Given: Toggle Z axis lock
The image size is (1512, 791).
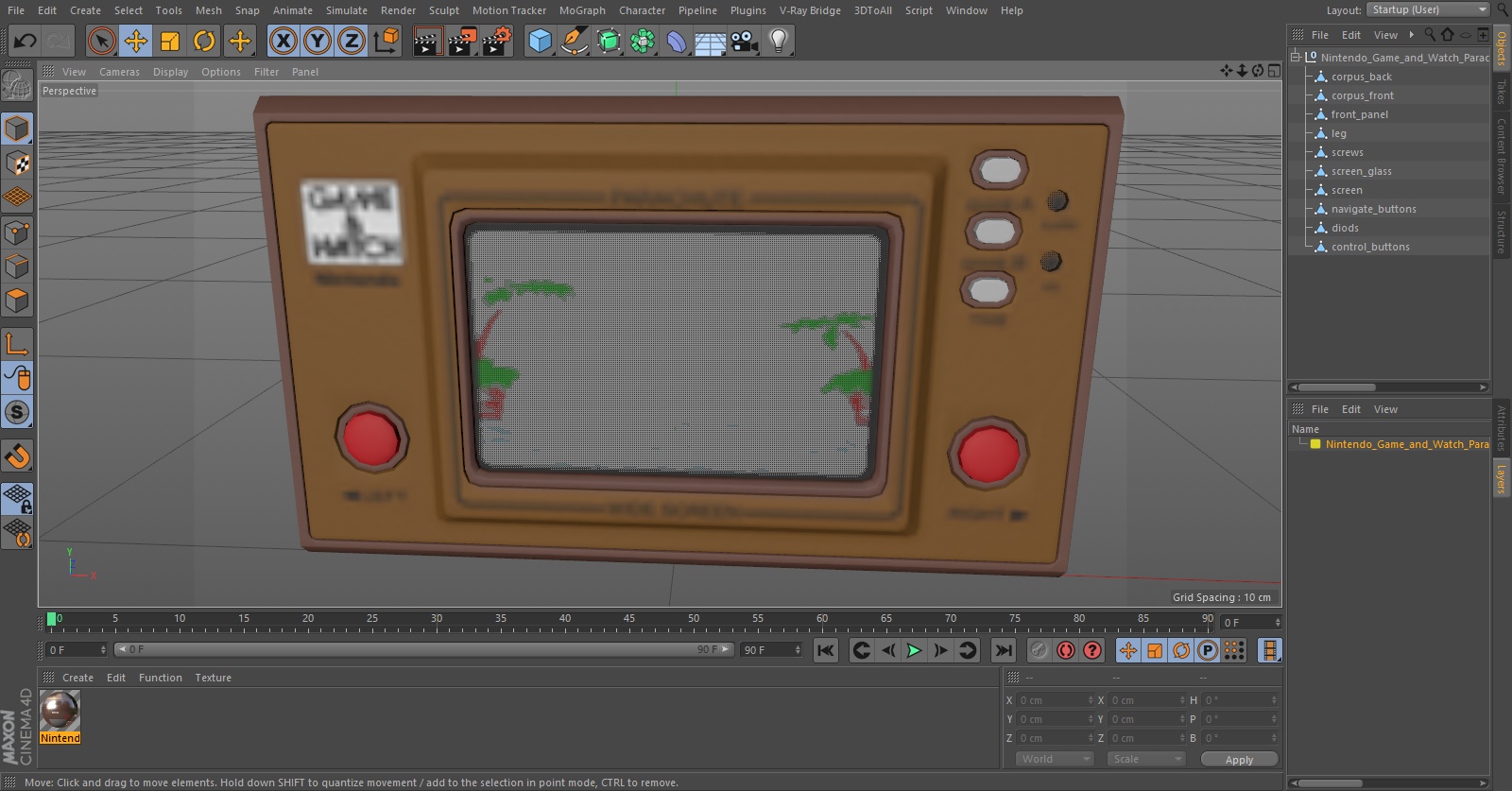Looking at the screenshot, I should pos(352,41).
